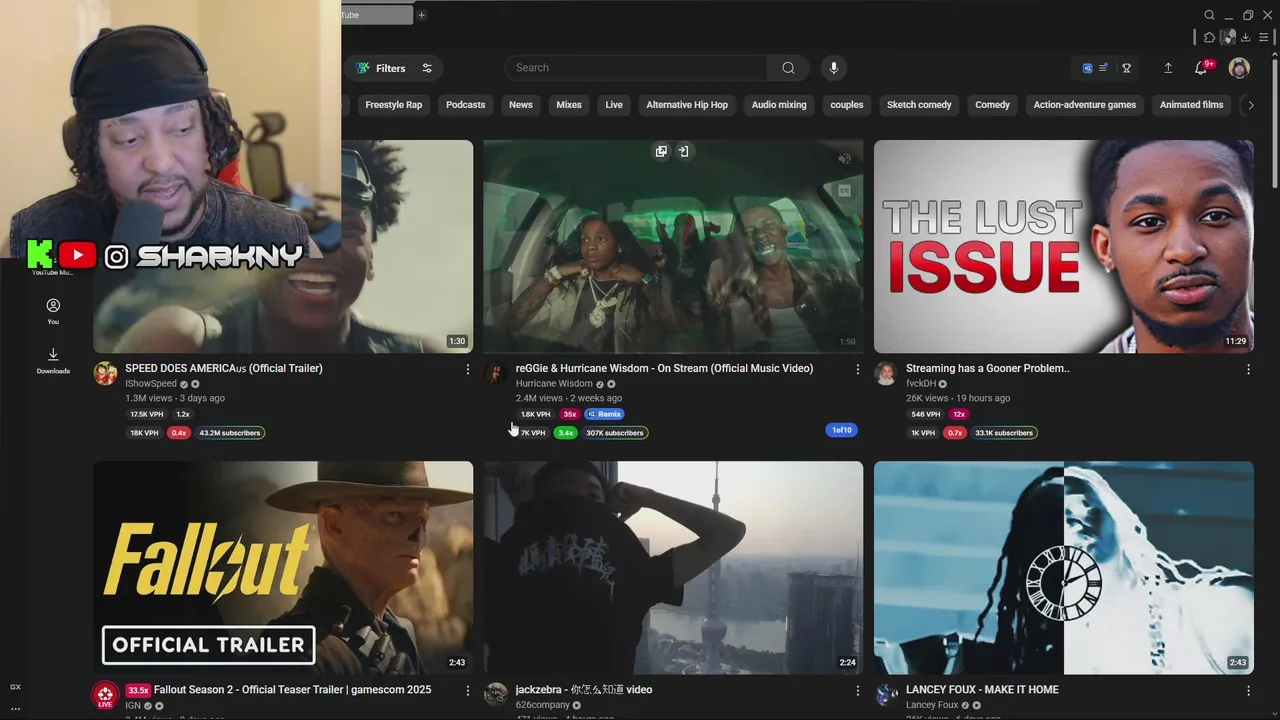Start voice search with the microphone icon
The width and height of the screenshot is (1280, 720).
(x=833, y=68)
